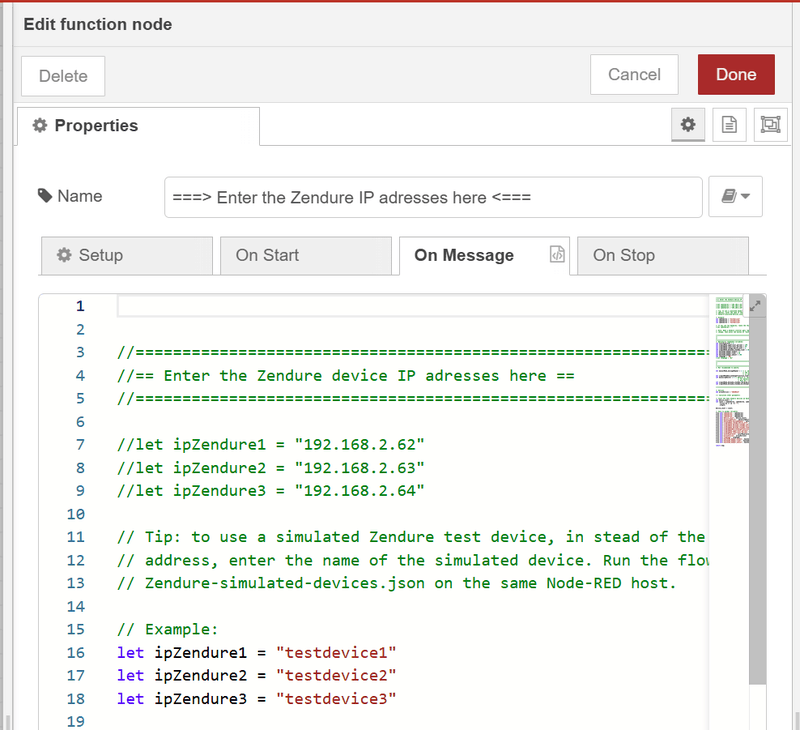Open node description document icon
Viewport: 800px width, 730px height.
point(729,124)
